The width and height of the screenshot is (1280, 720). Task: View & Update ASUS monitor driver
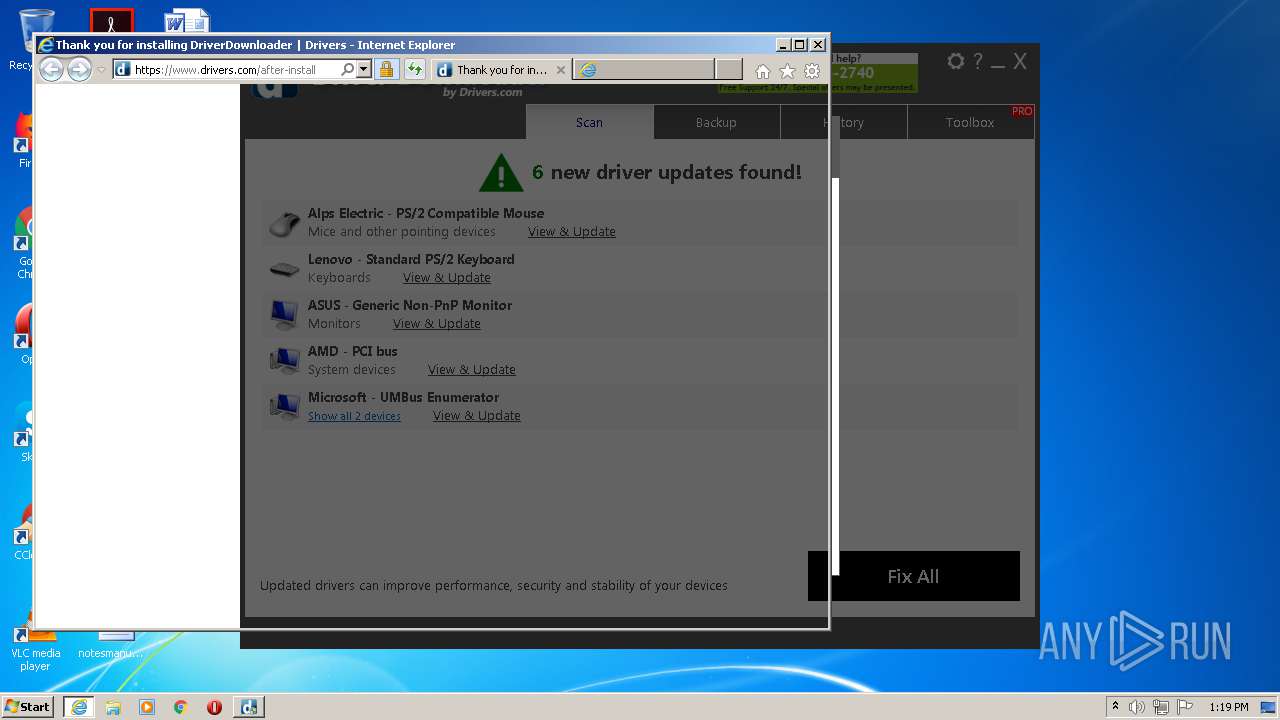[437, 324]
